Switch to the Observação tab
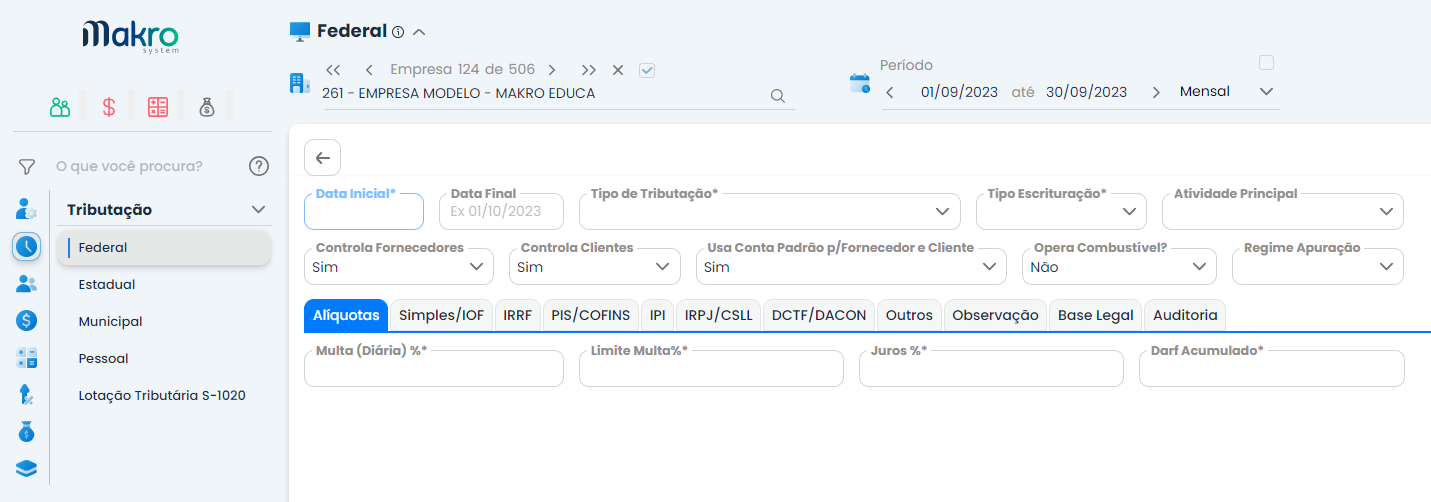Viewport: 1431px width, 502px height. [x=995, y=315]
